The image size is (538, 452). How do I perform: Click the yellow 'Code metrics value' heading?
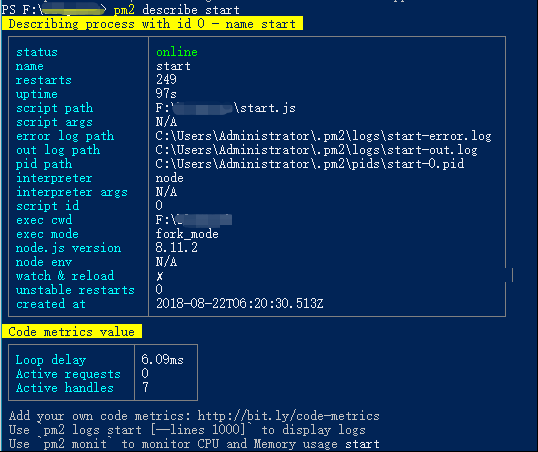pos(72,332)
